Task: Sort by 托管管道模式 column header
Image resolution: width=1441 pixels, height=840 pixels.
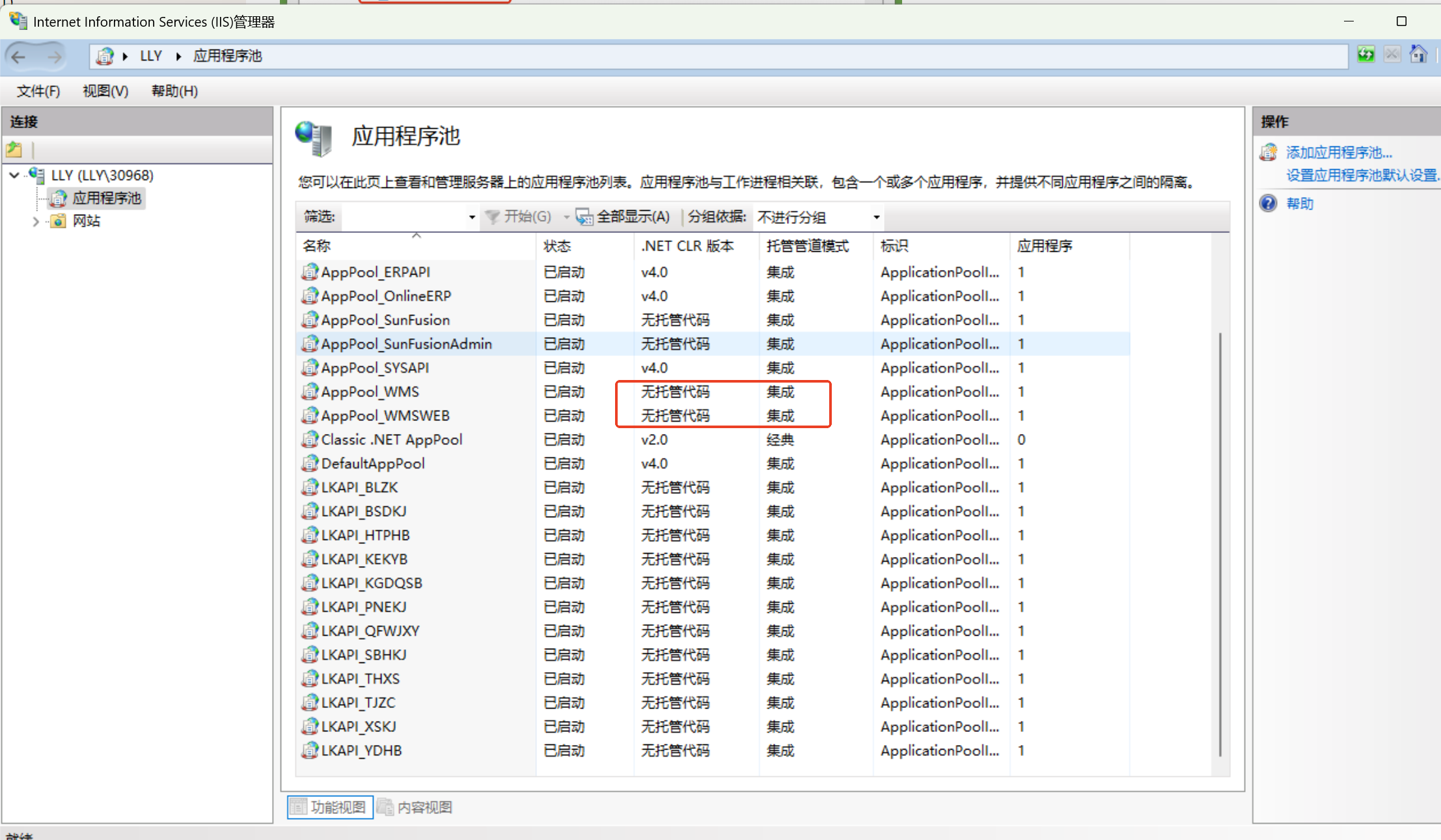Action: click(816, 246)
